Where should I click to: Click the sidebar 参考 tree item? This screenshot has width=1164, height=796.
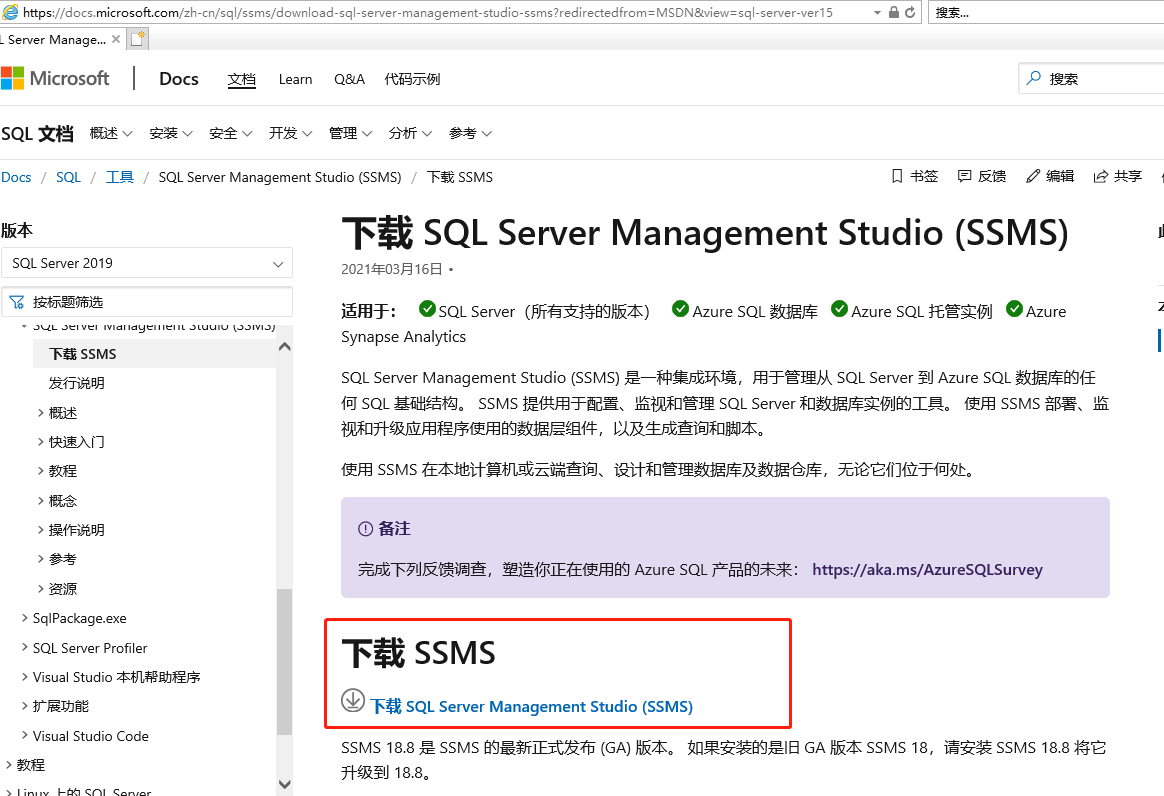pyautogui.click(x=63, y=559)
